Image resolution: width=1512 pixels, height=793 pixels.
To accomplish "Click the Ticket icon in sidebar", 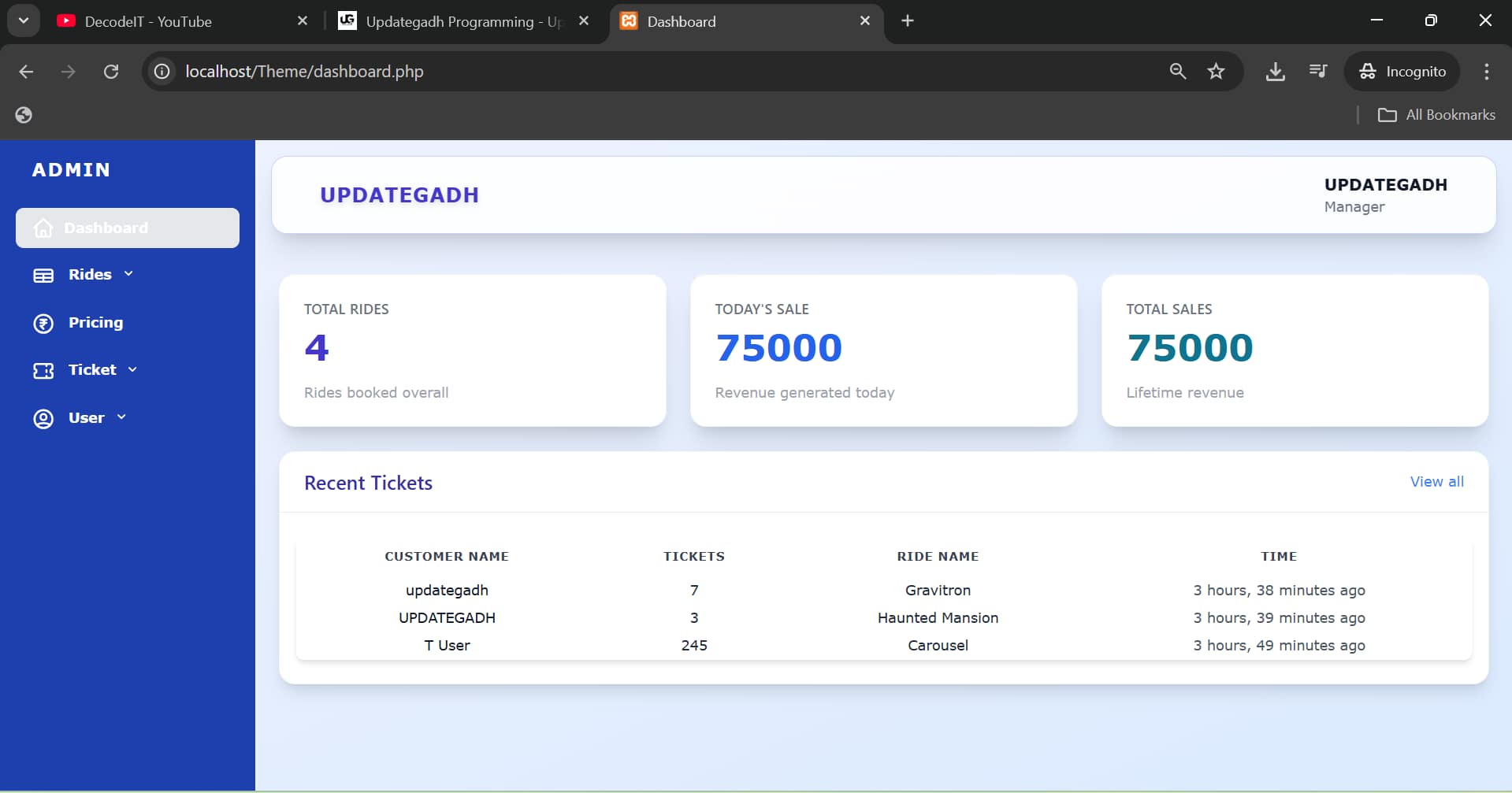I will point(43,371).
